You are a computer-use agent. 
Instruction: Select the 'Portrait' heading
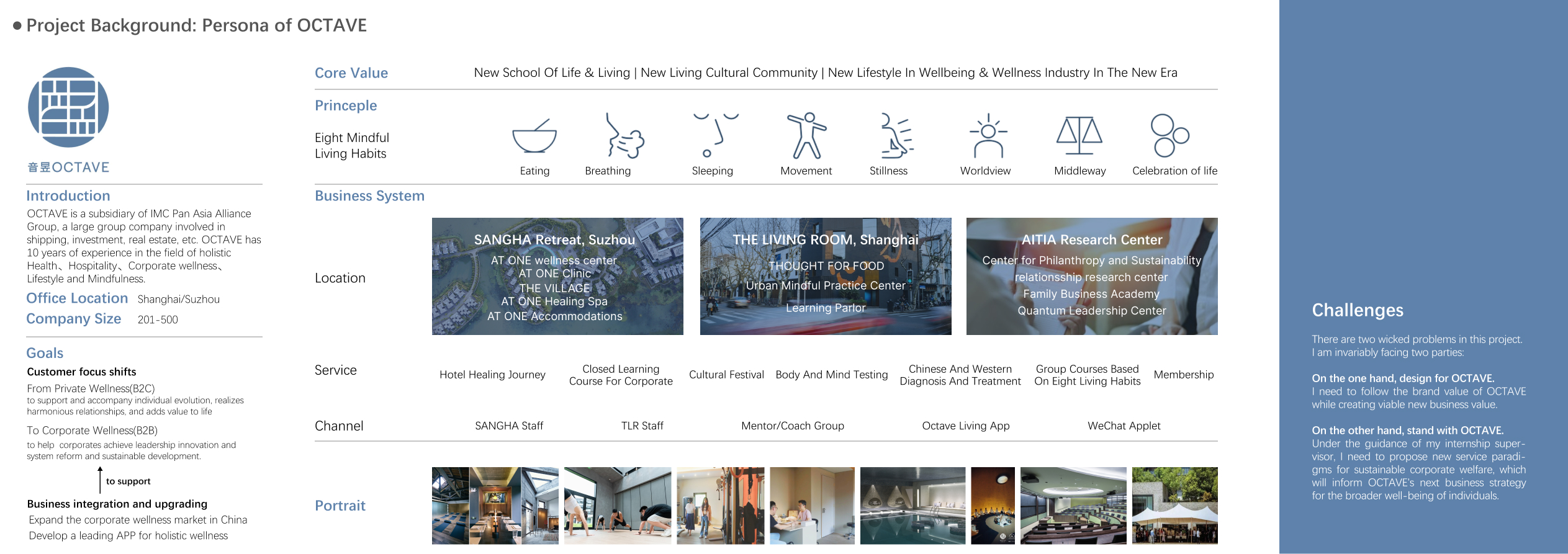coord(340,506)
